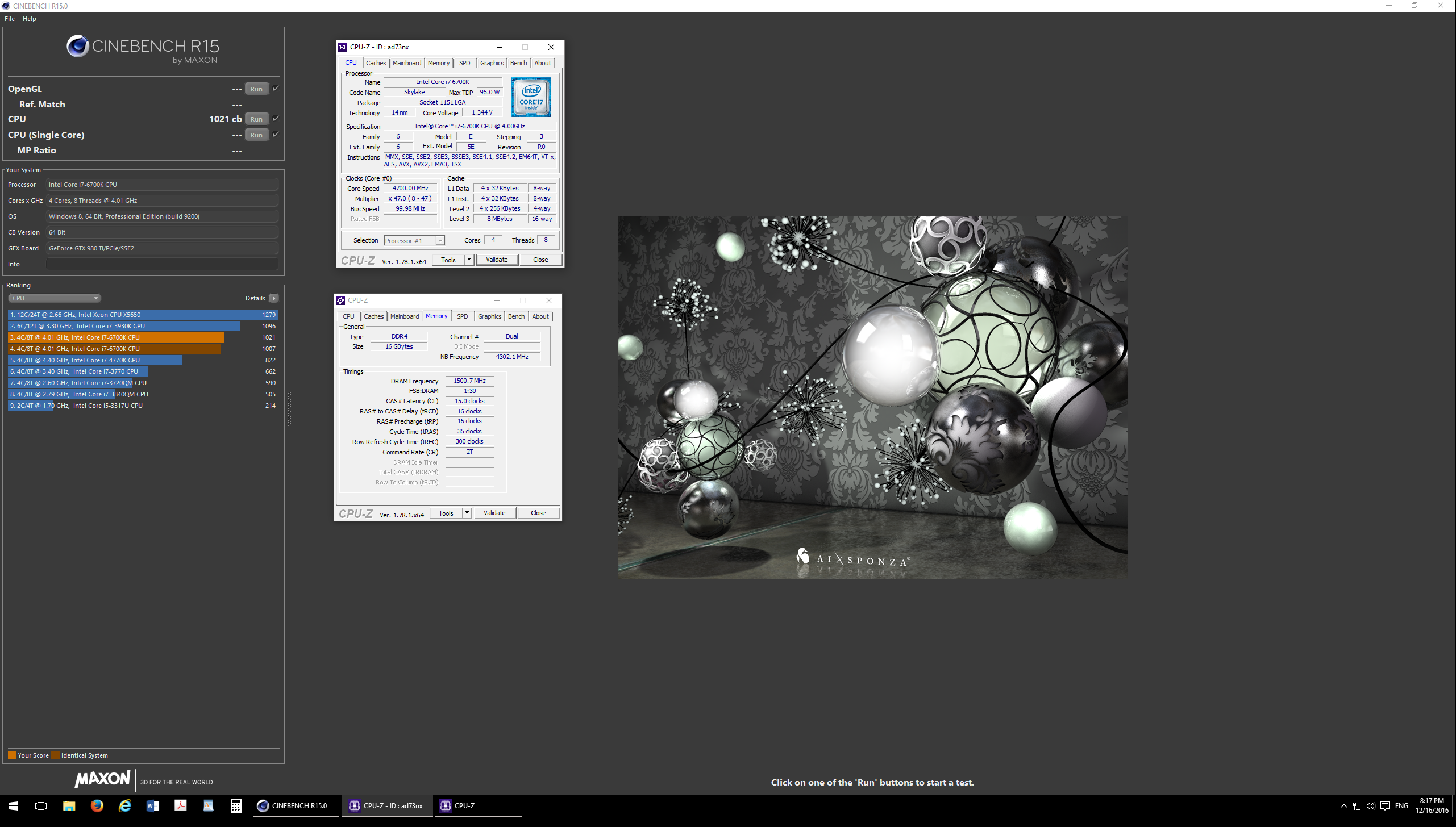
Task: Open Microsoft Word from the taskbar
Action: pos(152,805)
